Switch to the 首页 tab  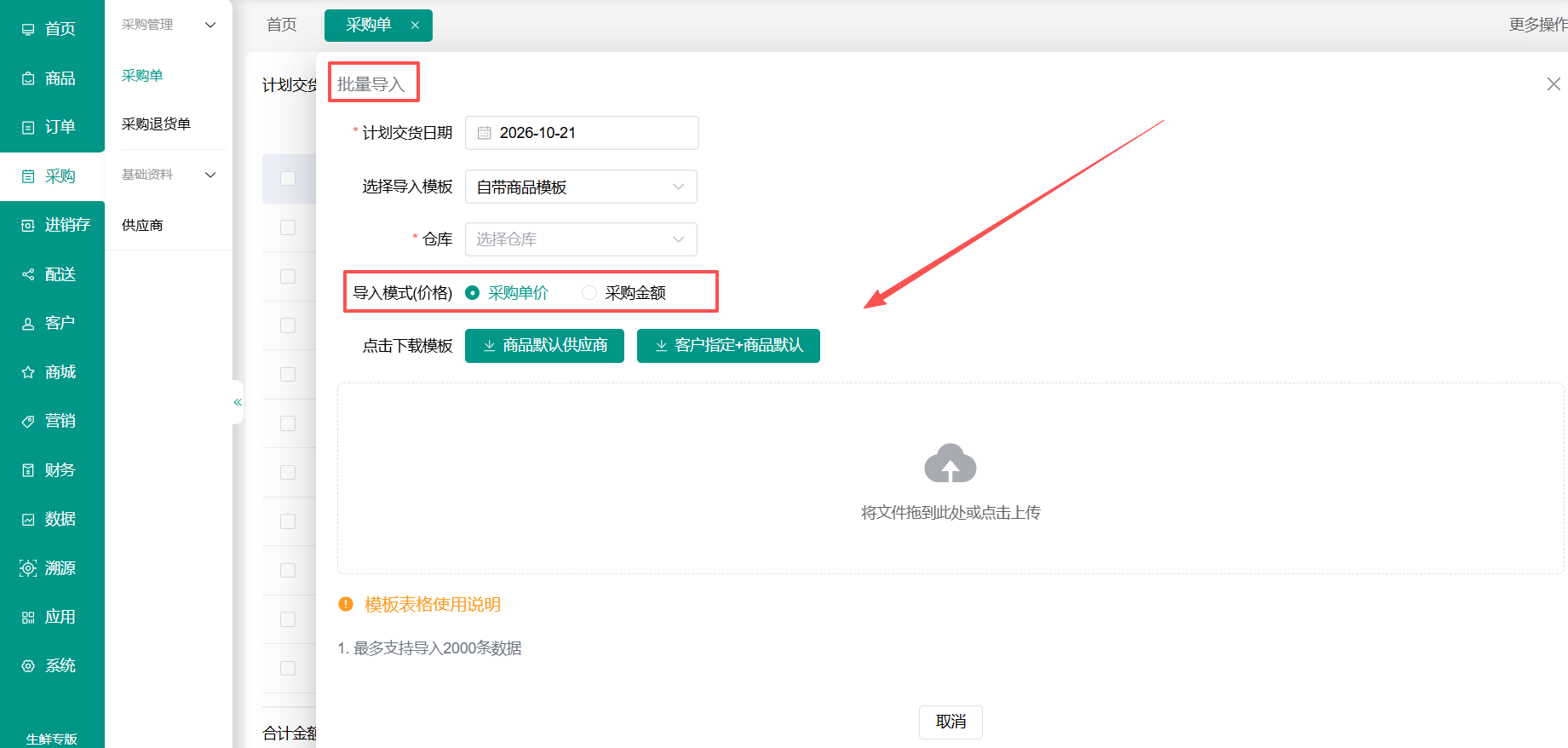click(x=282, y=26)
